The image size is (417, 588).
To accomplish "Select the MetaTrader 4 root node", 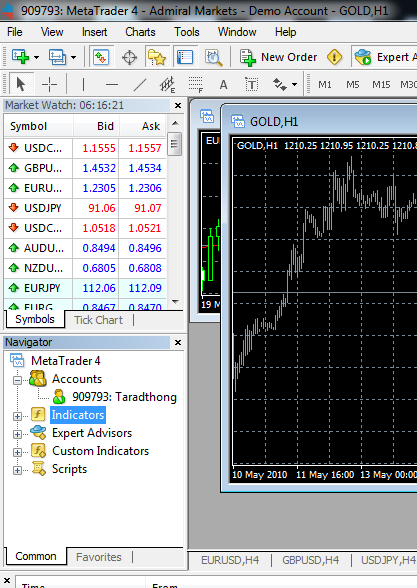I will pos(66,361).
